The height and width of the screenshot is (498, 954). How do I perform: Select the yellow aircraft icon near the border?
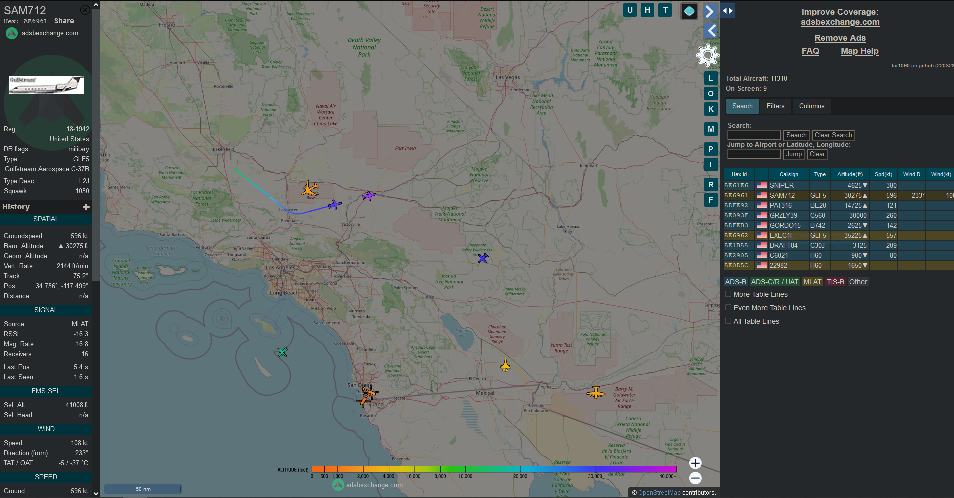click(505, 365)
